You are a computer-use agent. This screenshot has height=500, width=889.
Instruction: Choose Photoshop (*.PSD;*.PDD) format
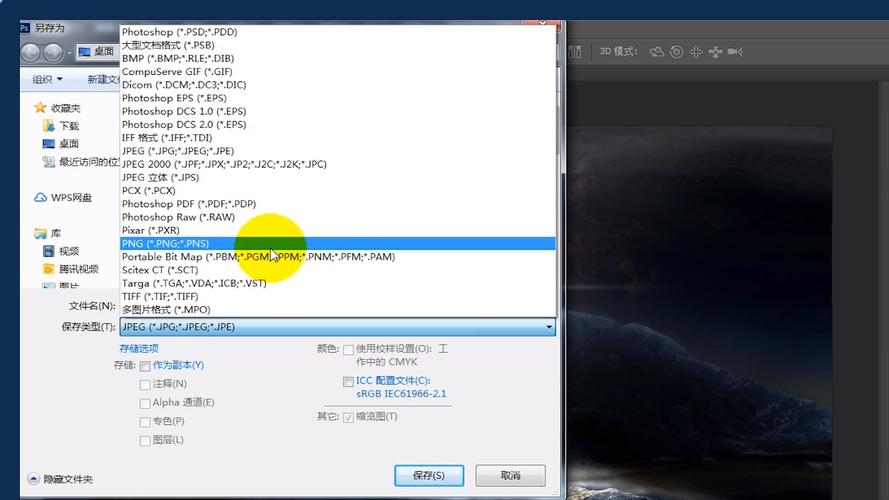[x=337, y=32]
